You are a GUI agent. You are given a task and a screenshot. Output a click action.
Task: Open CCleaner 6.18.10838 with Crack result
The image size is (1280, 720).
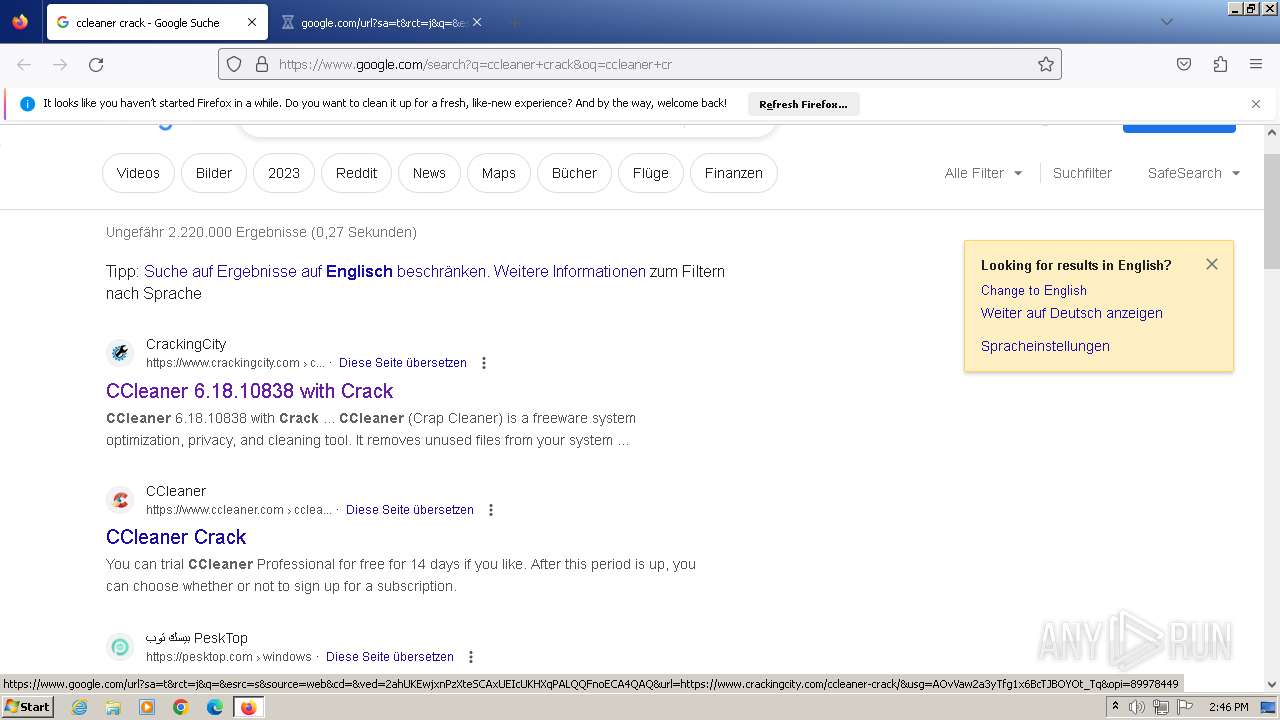(x=250, y=391)
